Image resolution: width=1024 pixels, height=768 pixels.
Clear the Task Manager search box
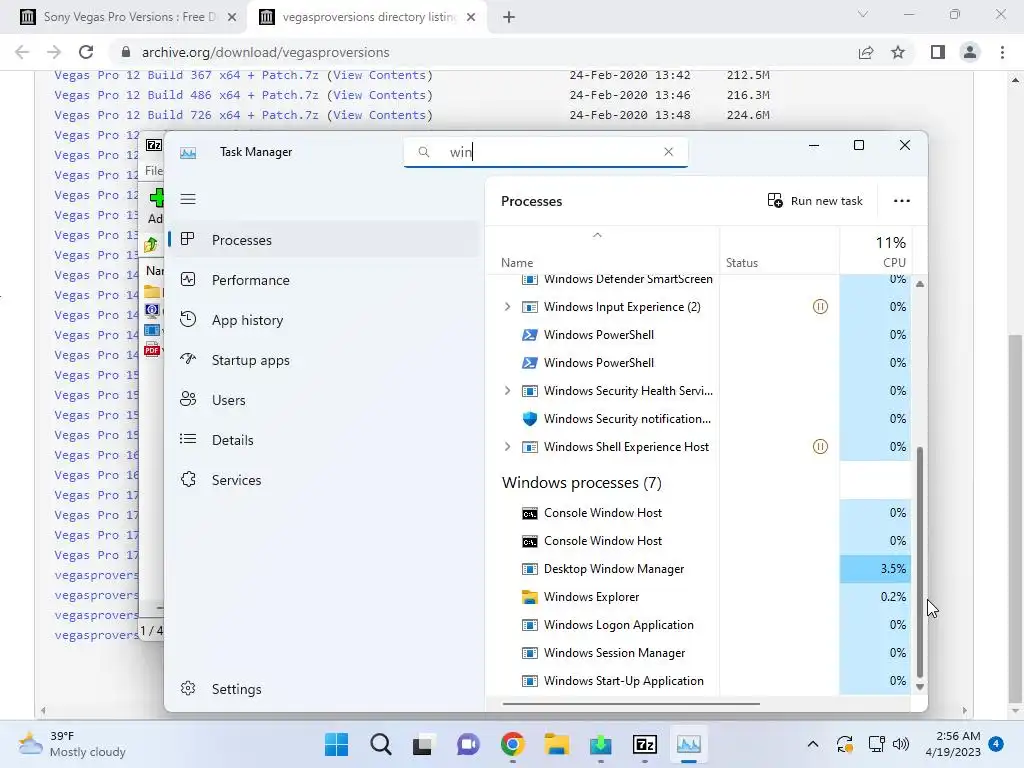(668, 152)
